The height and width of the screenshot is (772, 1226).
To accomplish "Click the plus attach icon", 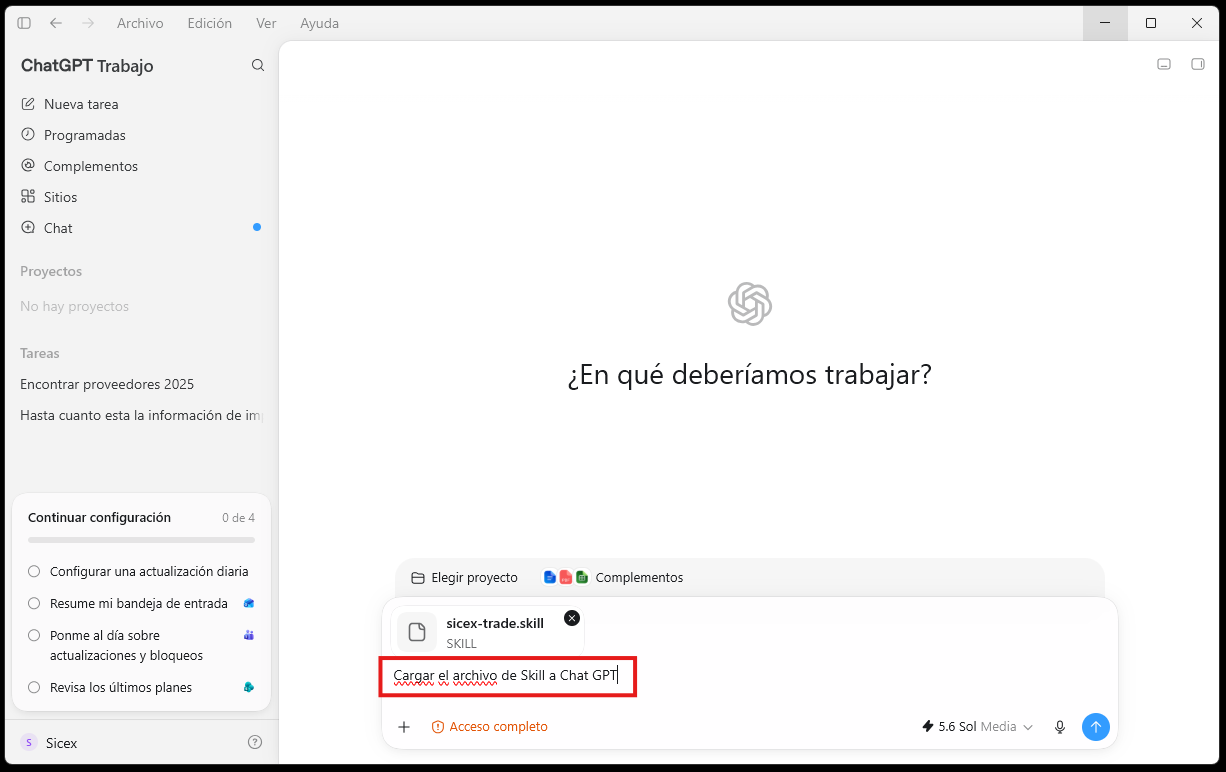I will (x=404, y=727).
